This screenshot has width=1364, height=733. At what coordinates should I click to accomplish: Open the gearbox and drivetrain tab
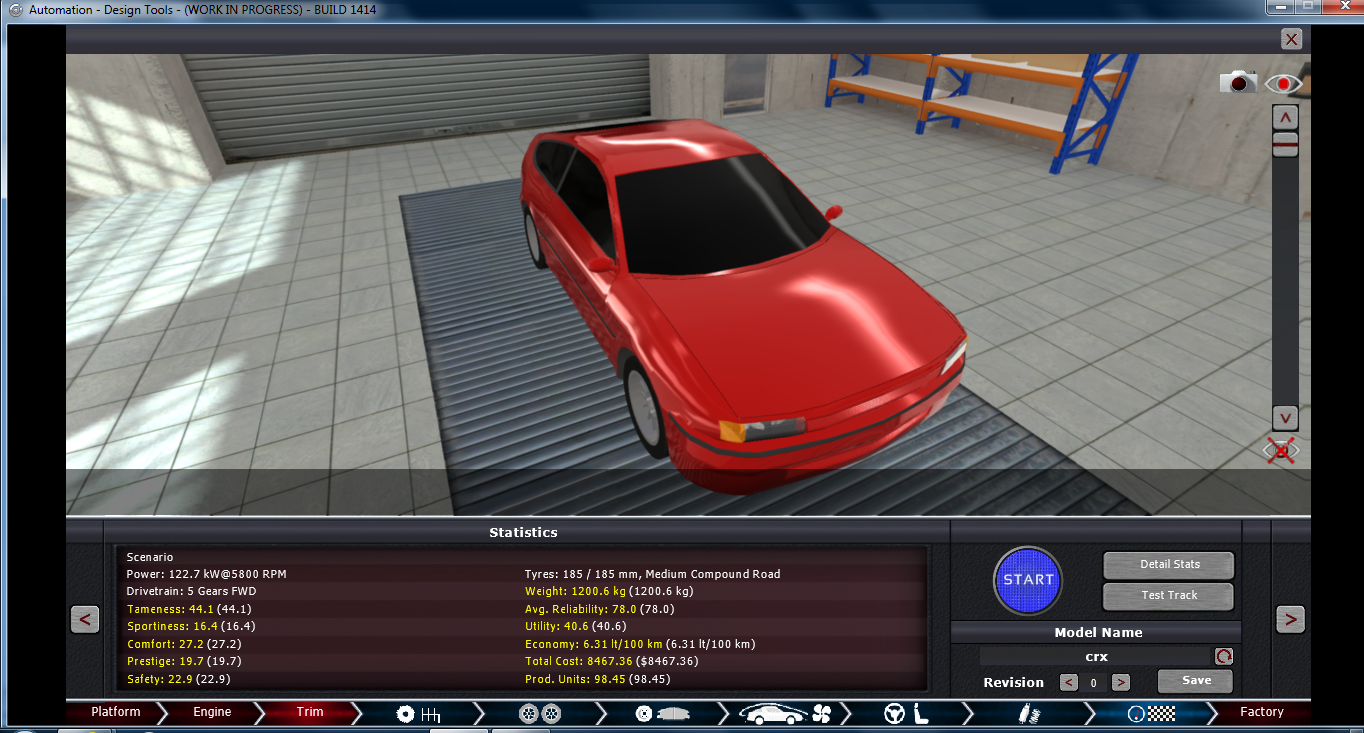click(x=418, y=713)
